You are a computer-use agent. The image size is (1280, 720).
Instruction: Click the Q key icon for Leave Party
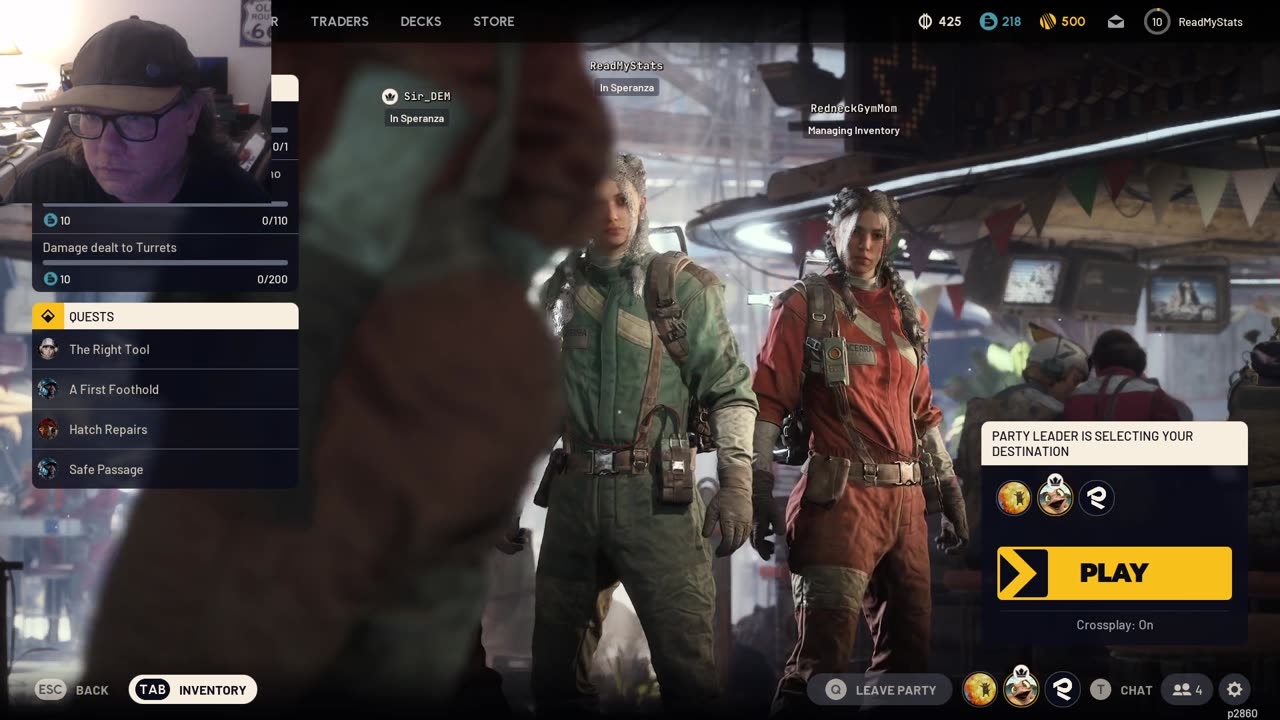835,690
